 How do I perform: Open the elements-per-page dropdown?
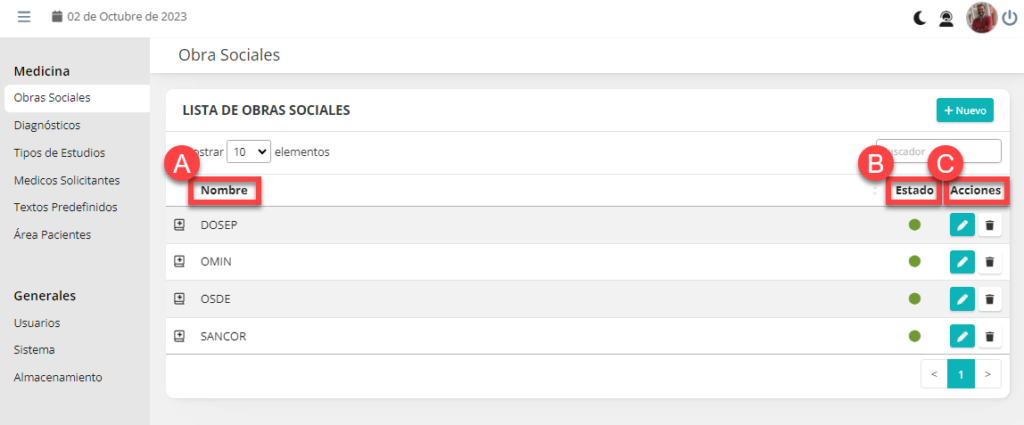[x=249, y=152]
